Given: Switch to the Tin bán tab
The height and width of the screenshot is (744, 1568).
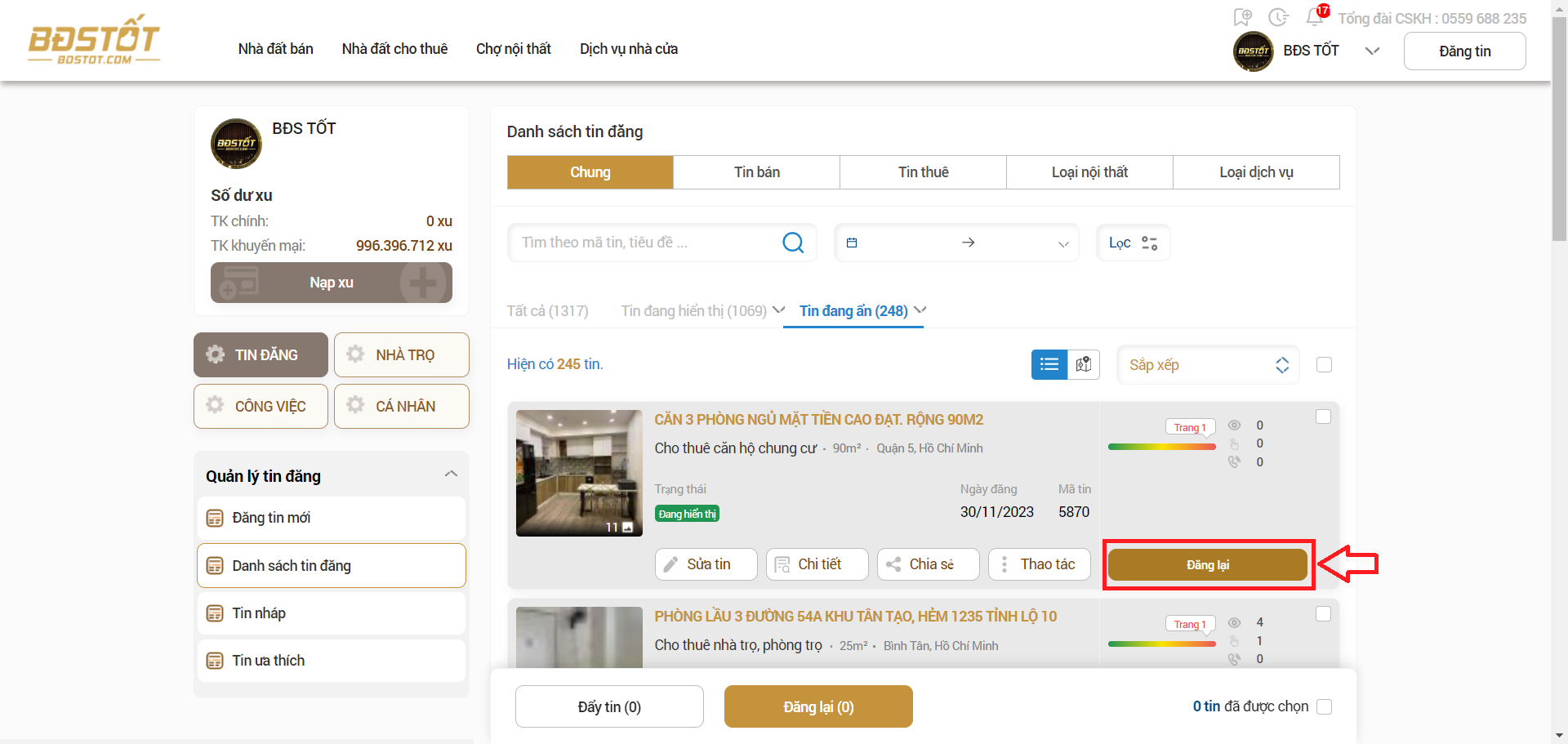Looking at the screenshot, I should pos(756,172).
